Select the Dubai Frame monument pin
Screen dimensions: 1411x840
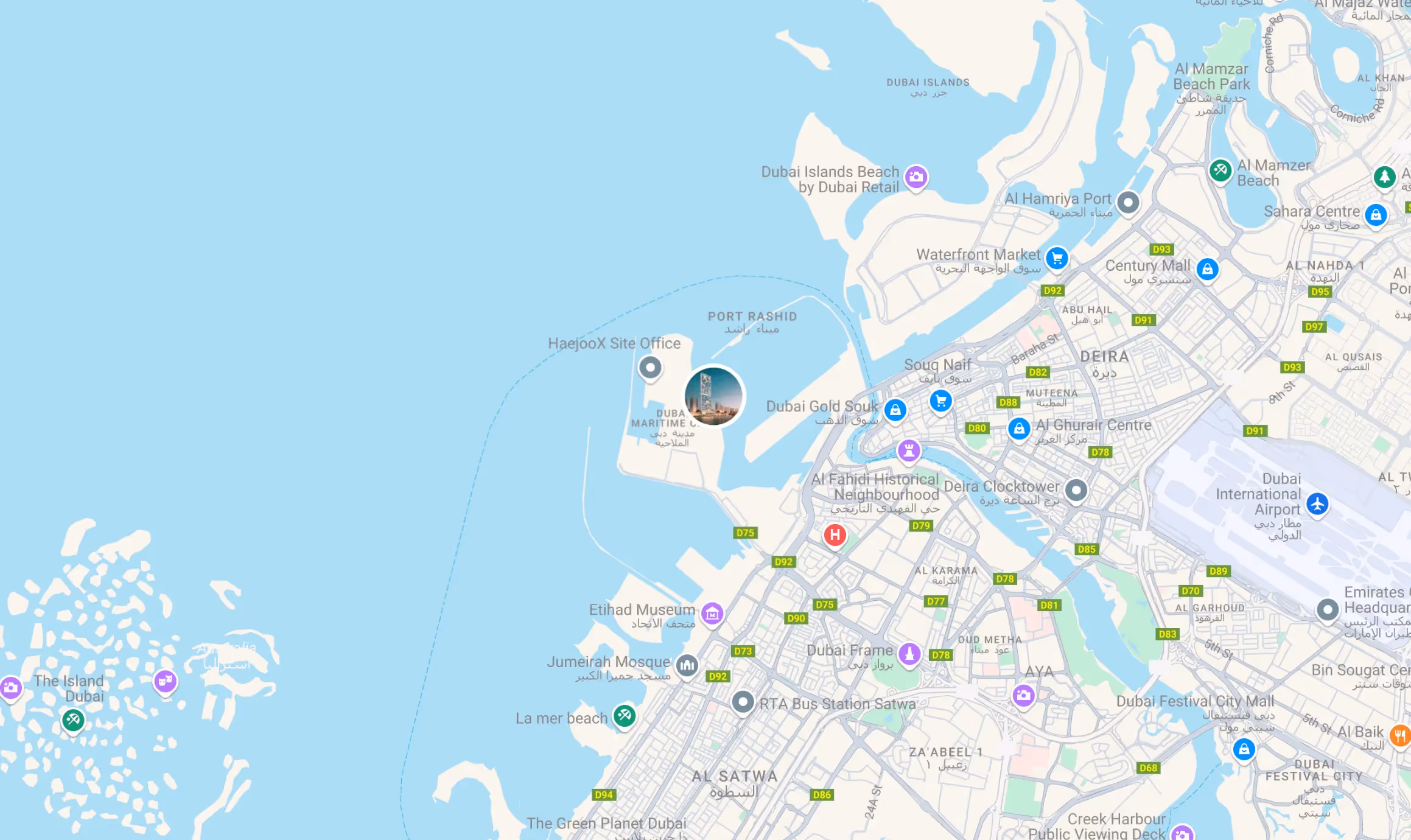click(909, 654)
